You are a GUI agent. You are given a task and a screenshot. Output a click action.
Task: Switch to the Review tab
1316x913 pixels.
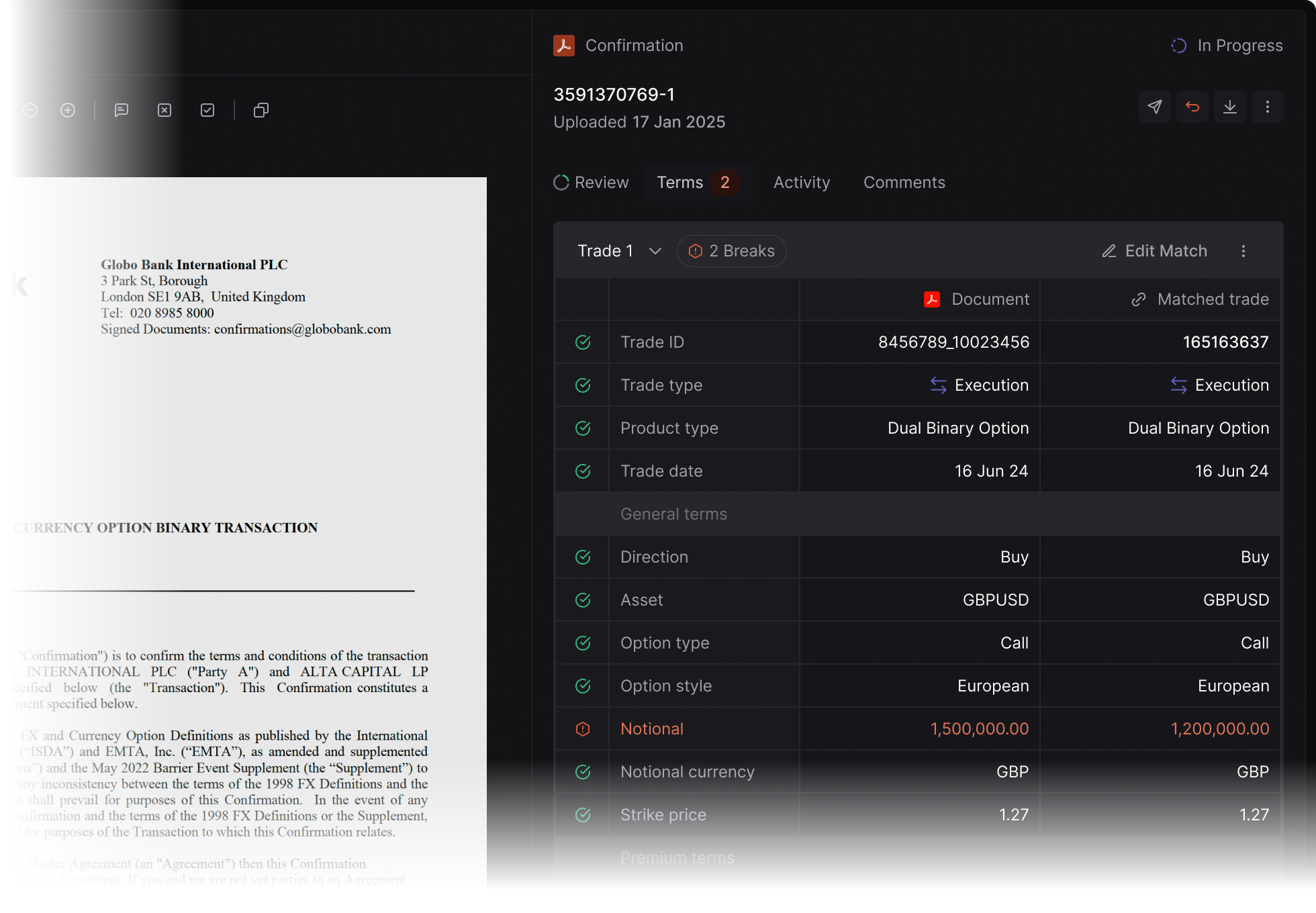pyautogui.click(x=591, y=183)
